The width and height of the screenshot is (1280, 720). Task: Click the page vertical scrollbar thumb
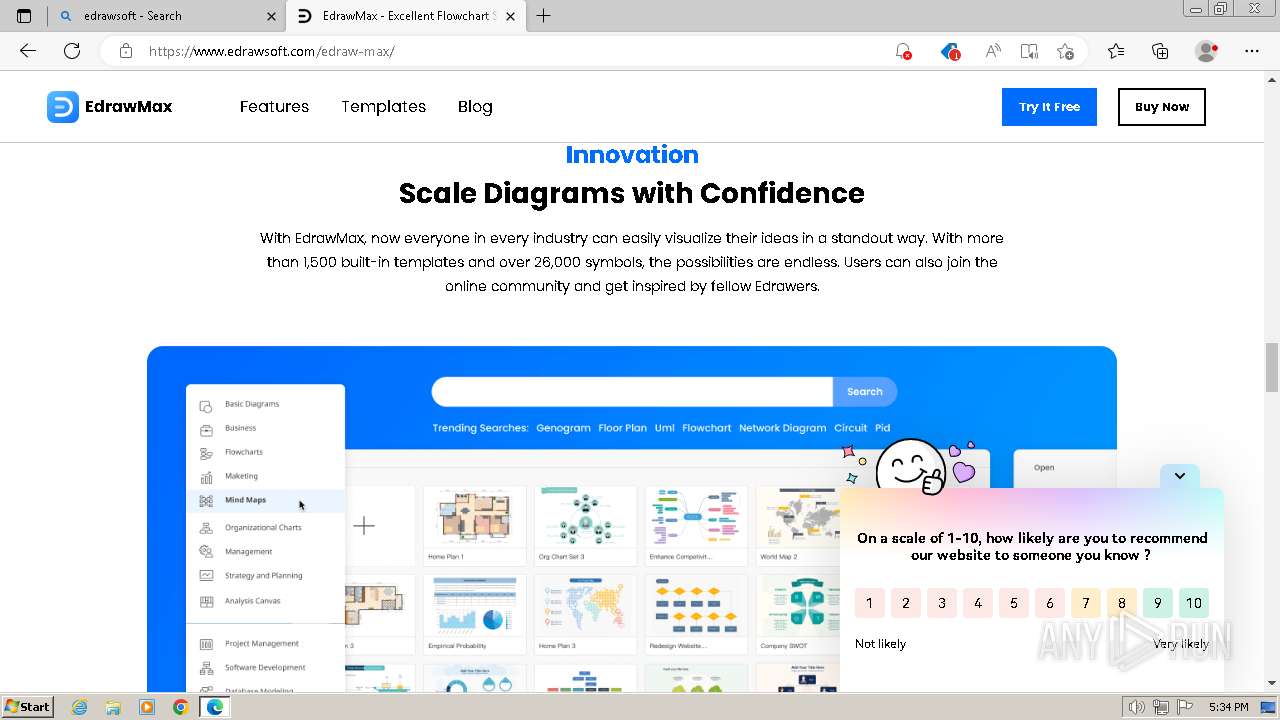[1272, 367]
